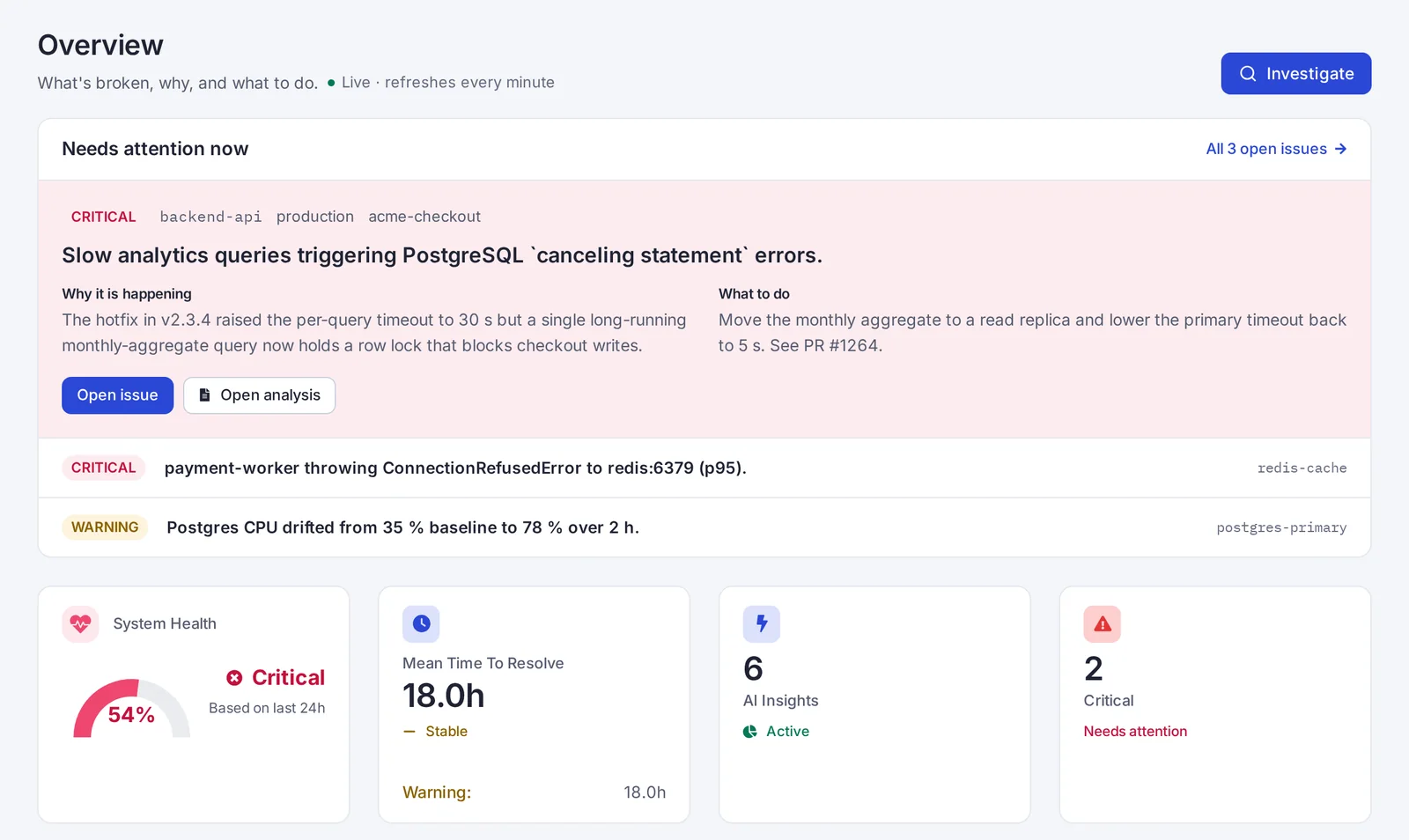Click the Needs attention label

point(1135,732)
